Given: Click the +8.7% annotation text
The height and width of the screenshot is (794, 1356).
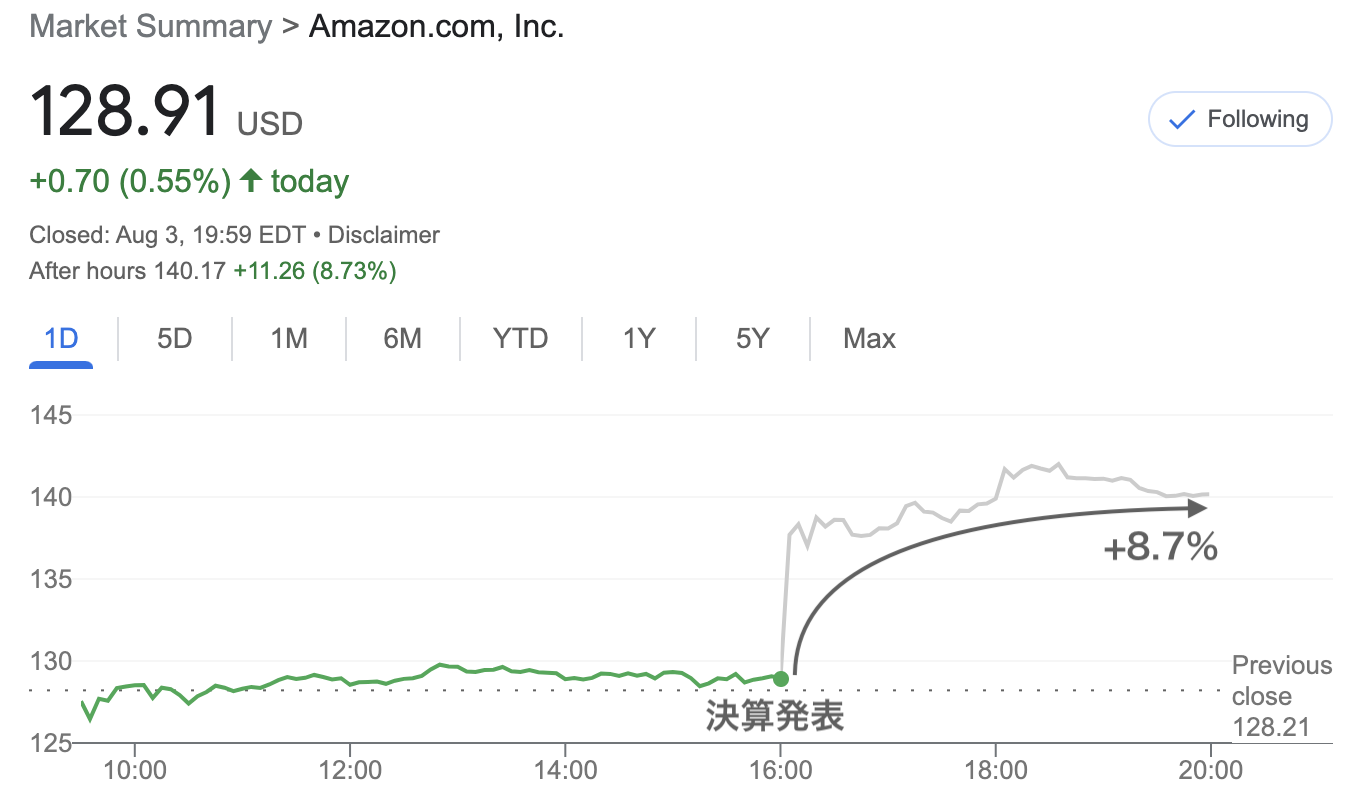Looking at the screenshot, I should [1160, 547].
